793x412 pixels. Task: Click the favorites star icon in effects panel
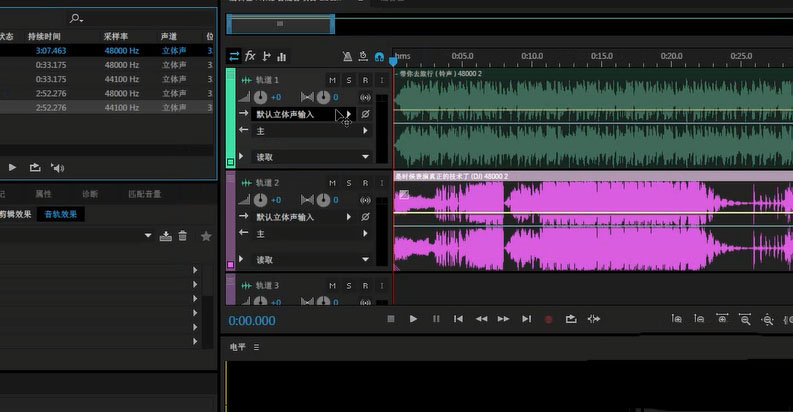point(206,236)
